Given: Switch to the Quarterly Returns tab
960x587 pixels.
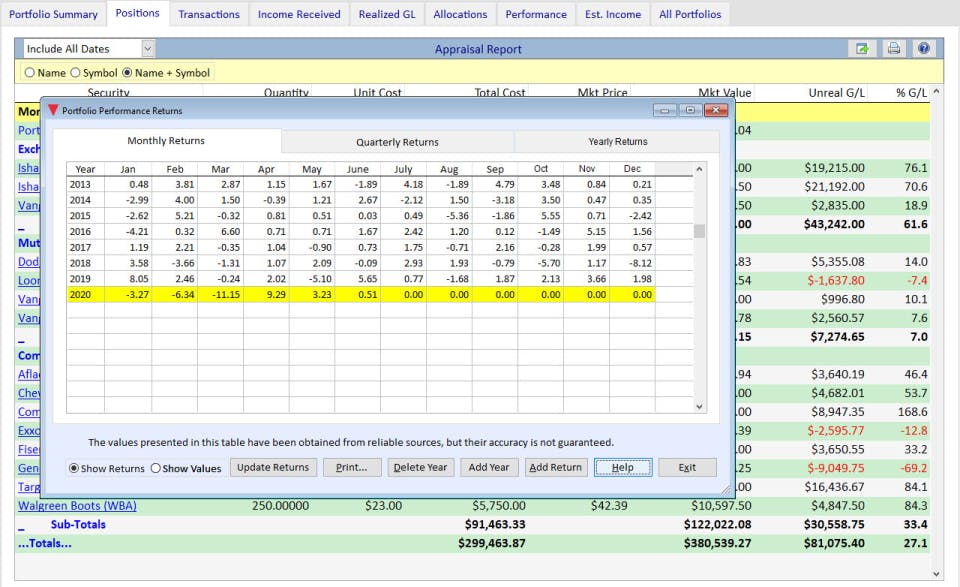Looking at the screenshot, I should tap(397, 142).
